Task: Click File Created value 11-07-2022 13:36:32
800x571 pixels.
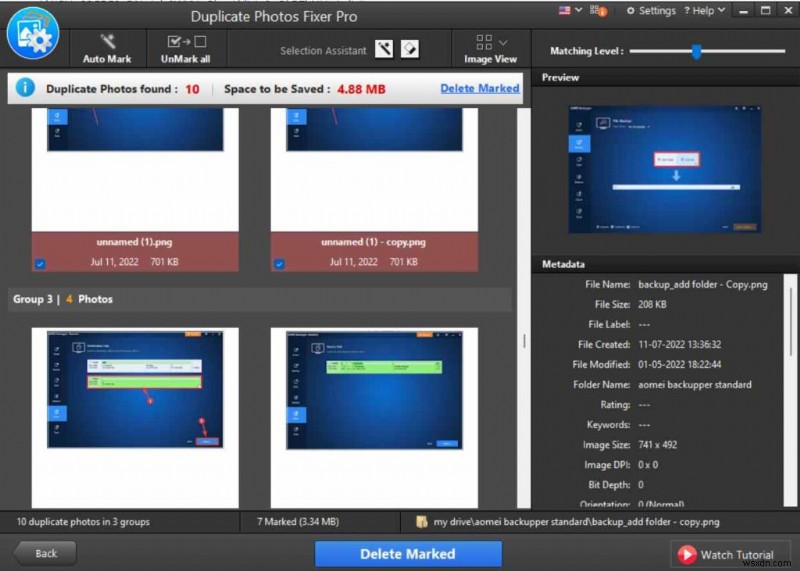Action: 680,344
